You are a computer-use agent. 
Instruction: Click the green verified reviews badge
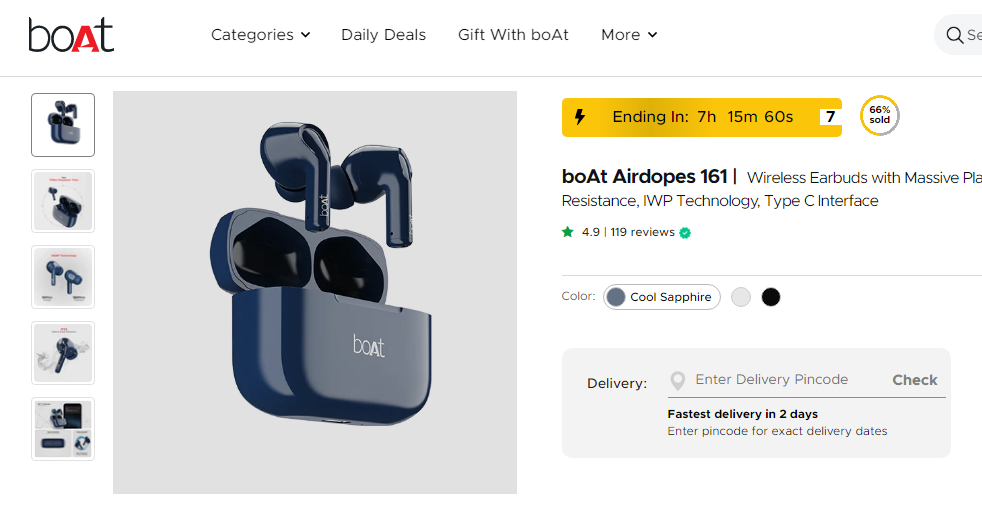pyautogui.click(x=685, y=233)
